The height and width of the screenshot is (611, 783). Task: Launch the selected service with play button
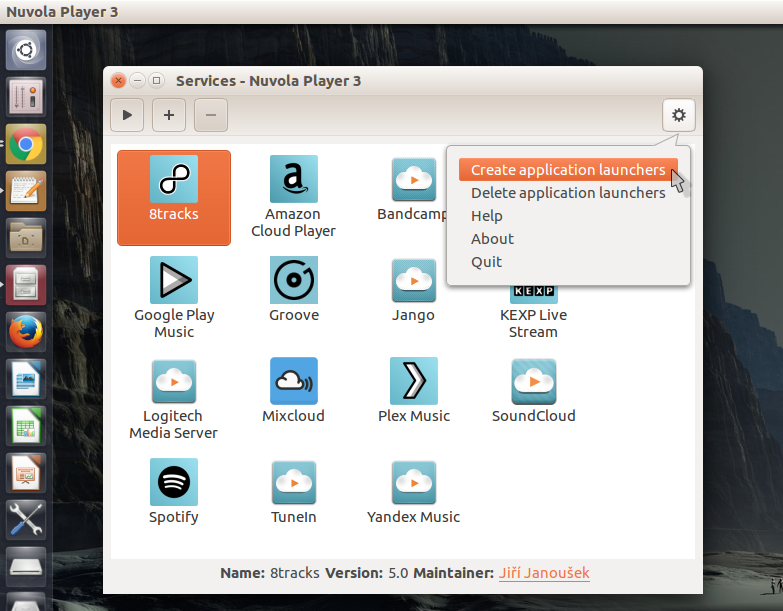pyautogui.click(x=127, y=115)
